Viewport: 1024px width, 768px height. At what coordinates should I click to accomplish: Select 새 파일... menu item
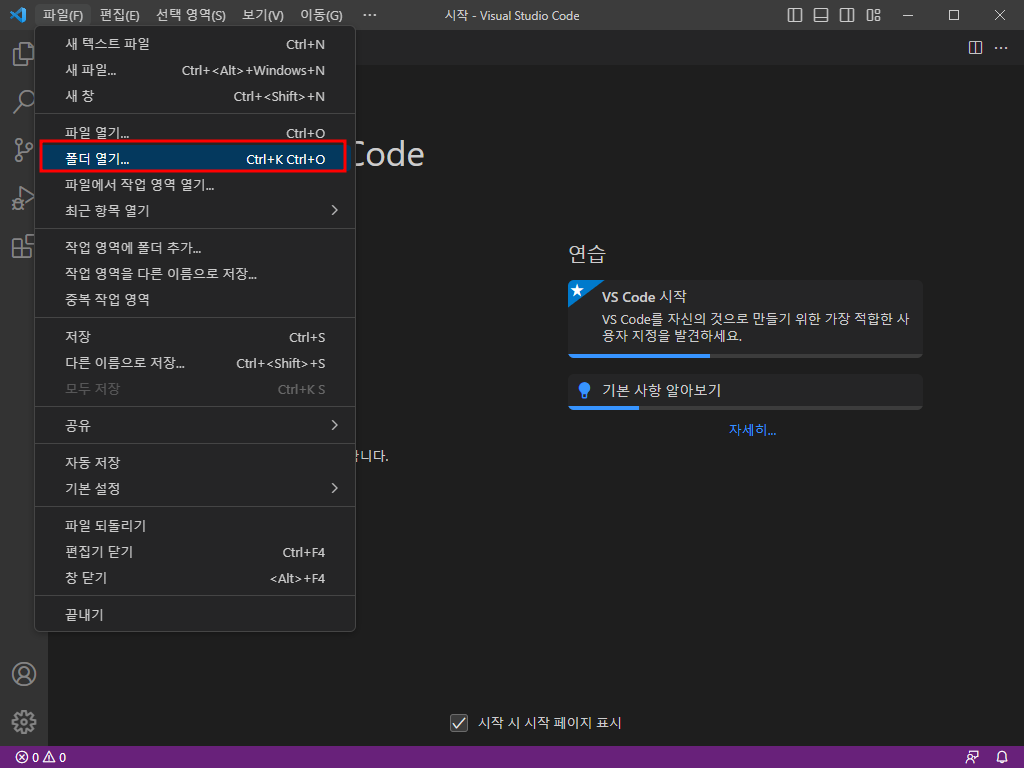[195, 70]
